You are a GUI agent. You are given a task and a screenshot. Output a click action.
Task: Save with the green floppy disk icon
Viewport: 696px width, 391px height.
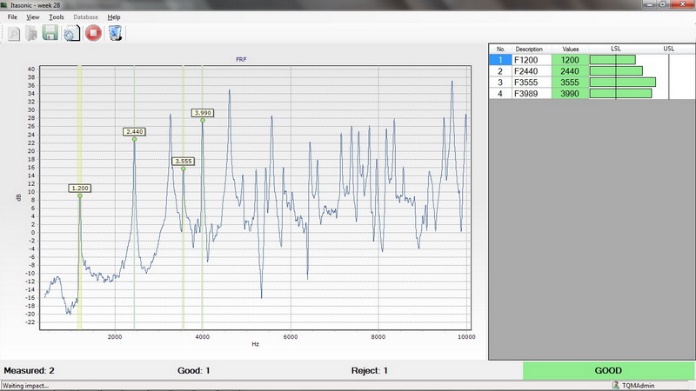[50, 33]
